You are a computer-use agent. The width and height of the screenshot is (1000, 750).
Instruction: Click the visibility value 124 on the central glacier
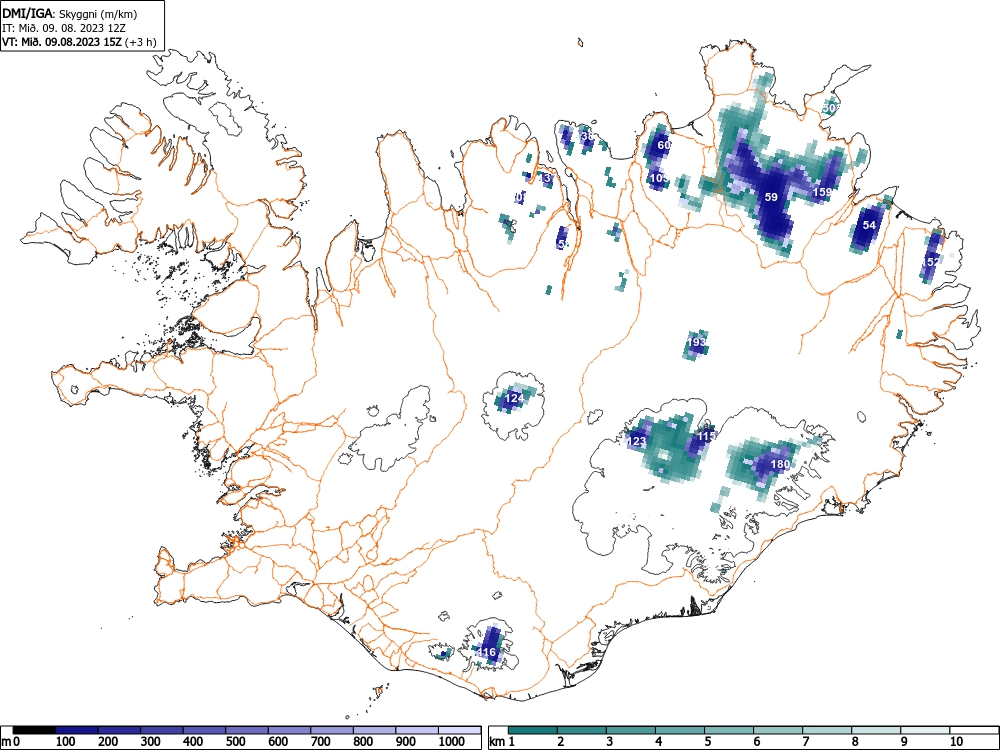coord(514,399)
